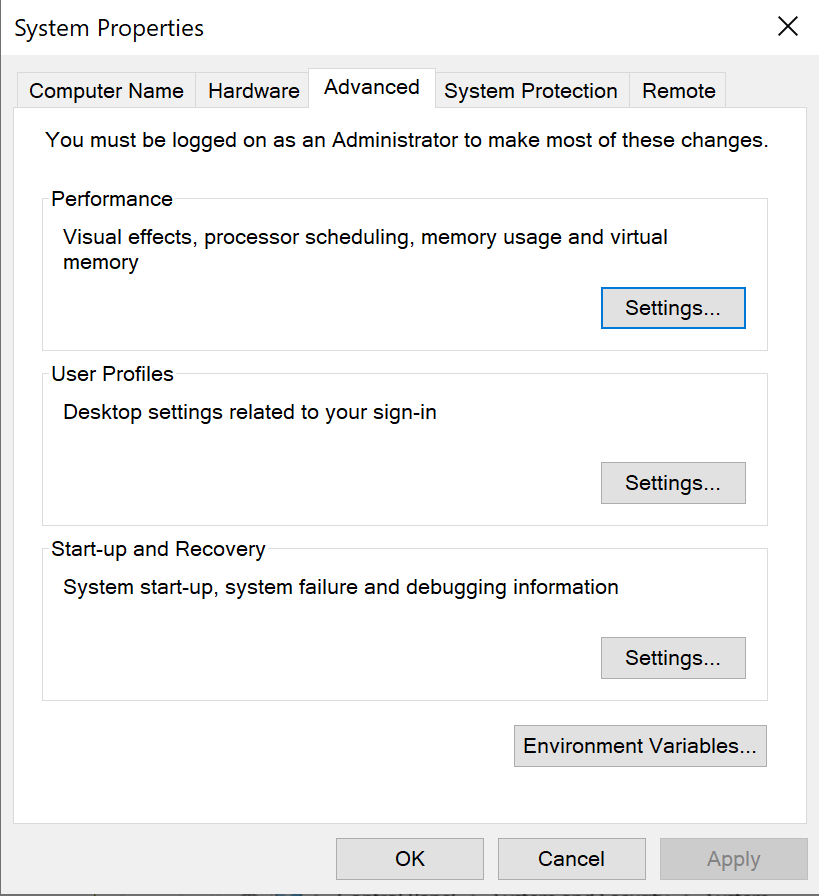Select the Advanced tab
819x896 pixels.
(371, 88)
